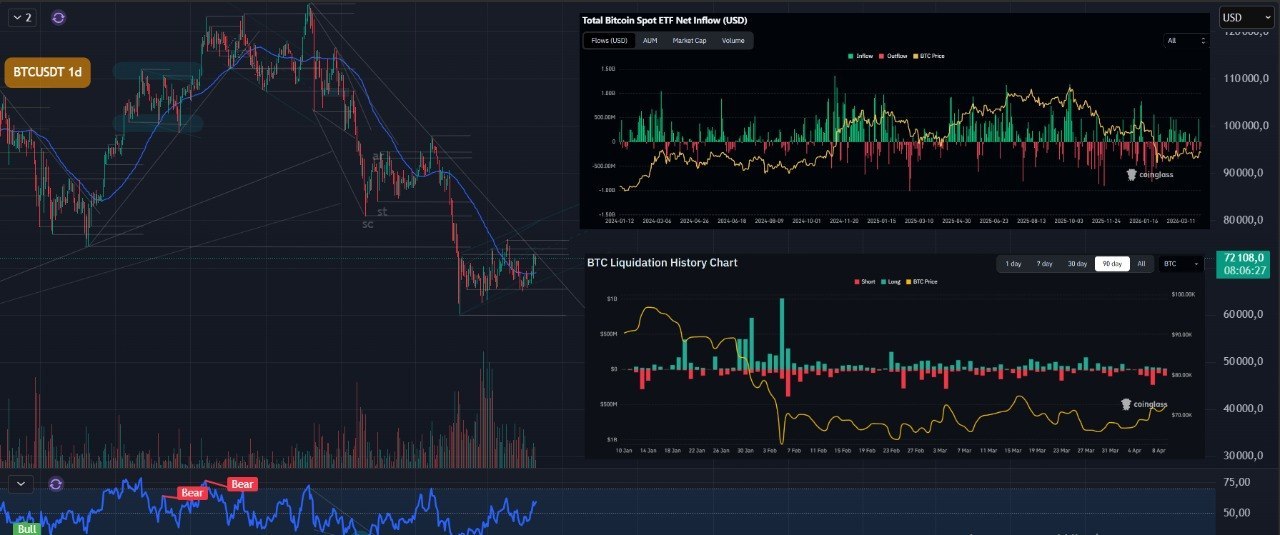Click the purple sync icon in RSI pane
The image size is (1280, 535).
click(55, 483)
